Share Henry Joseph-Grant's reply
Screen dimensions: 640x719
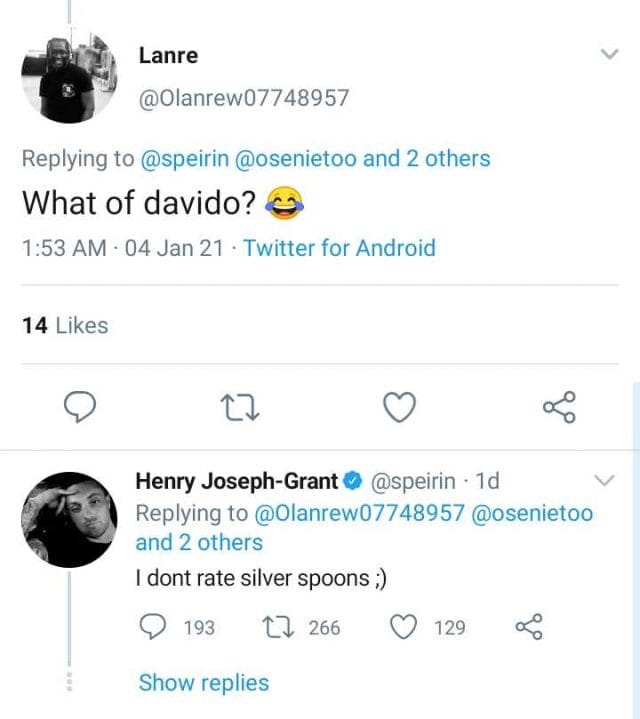click(x=527, y=627)
